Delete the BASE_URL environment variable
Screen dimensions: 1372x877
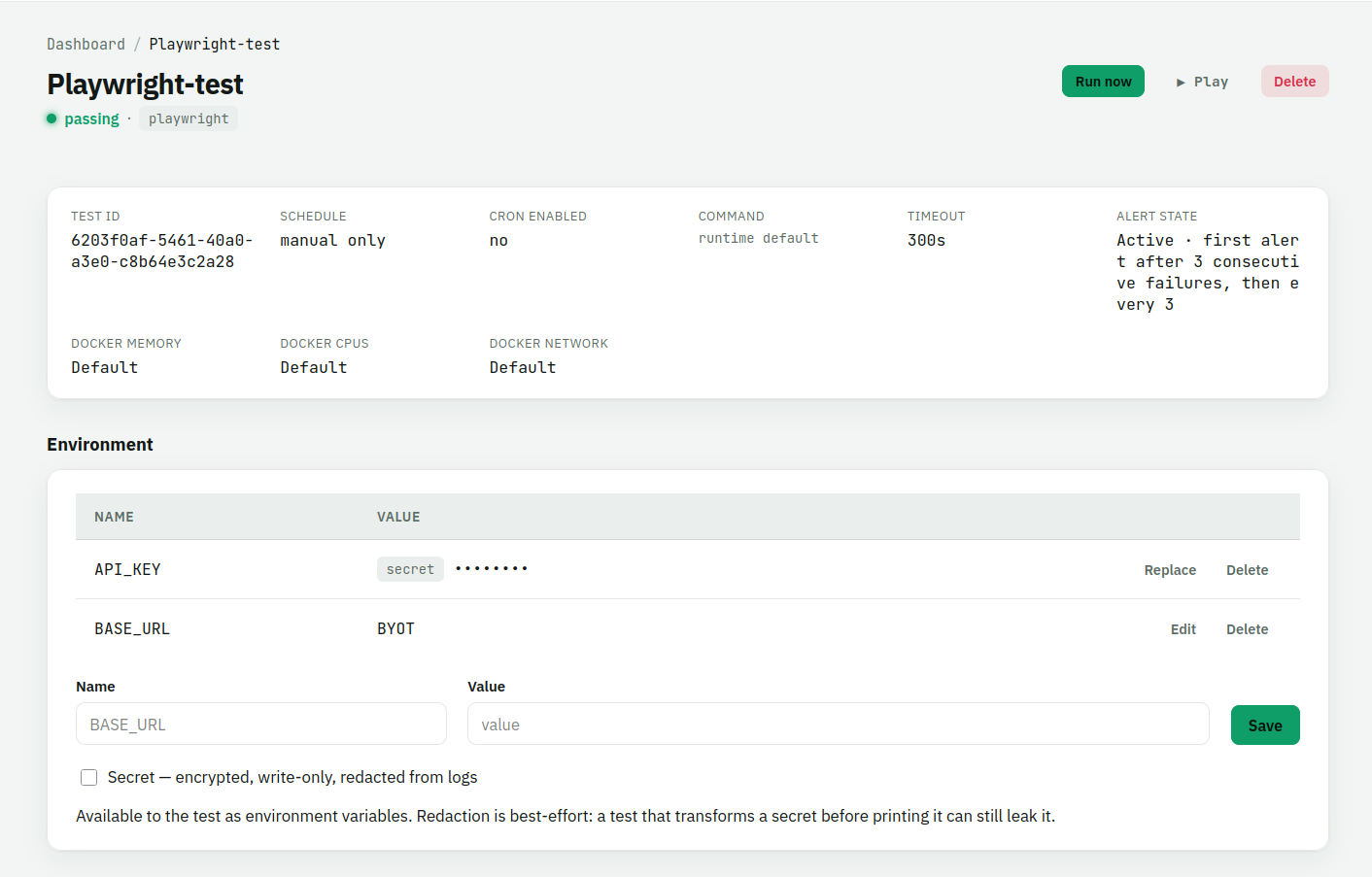(1247, 629)
